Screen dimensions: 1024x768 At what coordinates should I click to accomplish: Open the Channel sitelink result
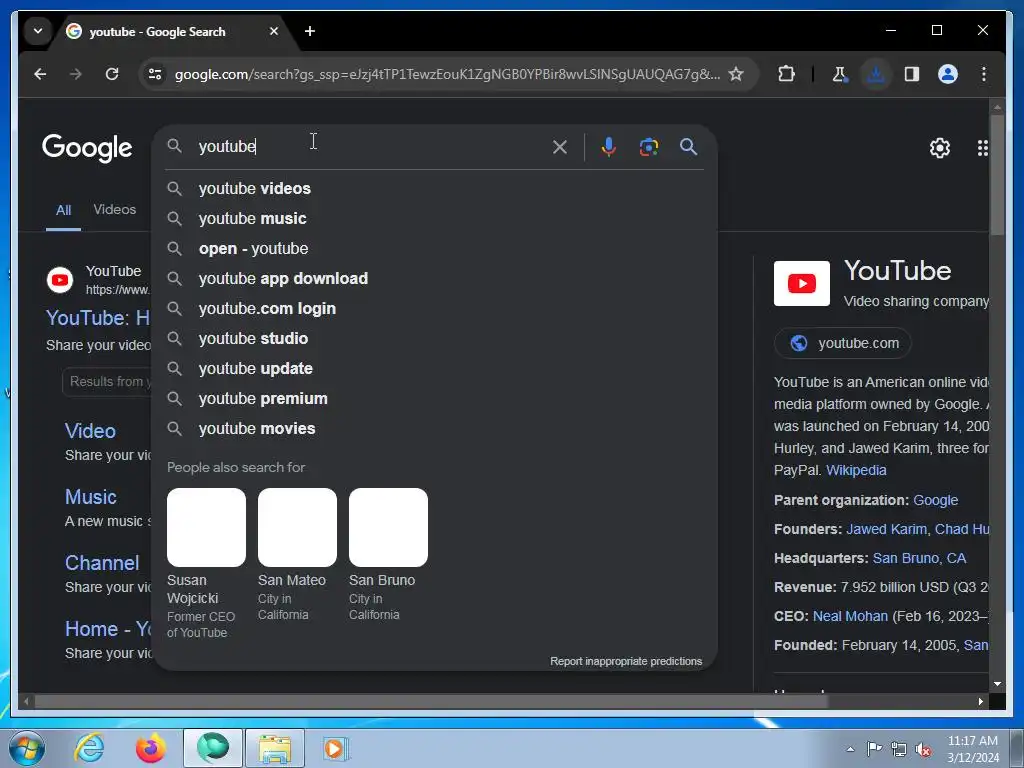(103, 563)
